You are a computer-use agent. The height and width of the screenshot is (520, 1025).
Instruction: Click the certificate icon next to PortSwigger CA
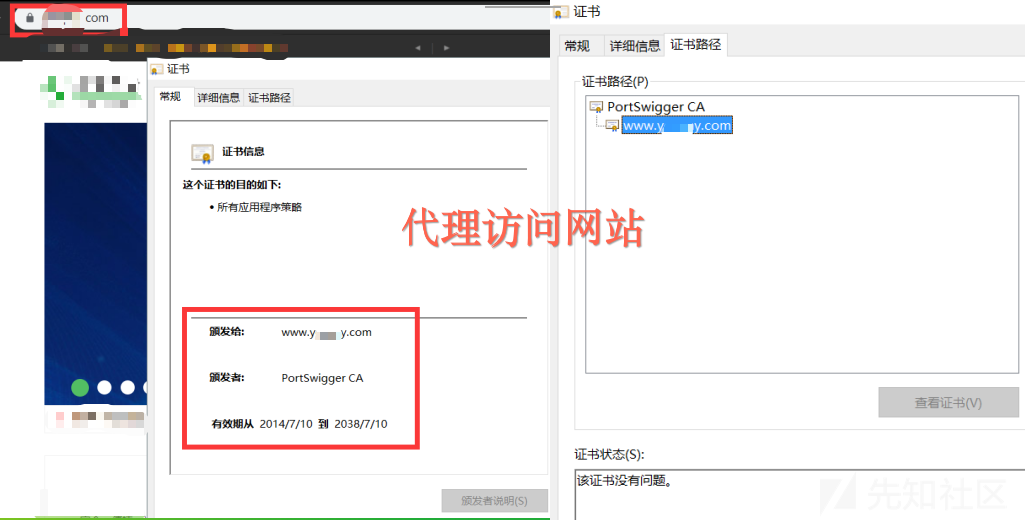pyautogui.click(x=597, y=107)
